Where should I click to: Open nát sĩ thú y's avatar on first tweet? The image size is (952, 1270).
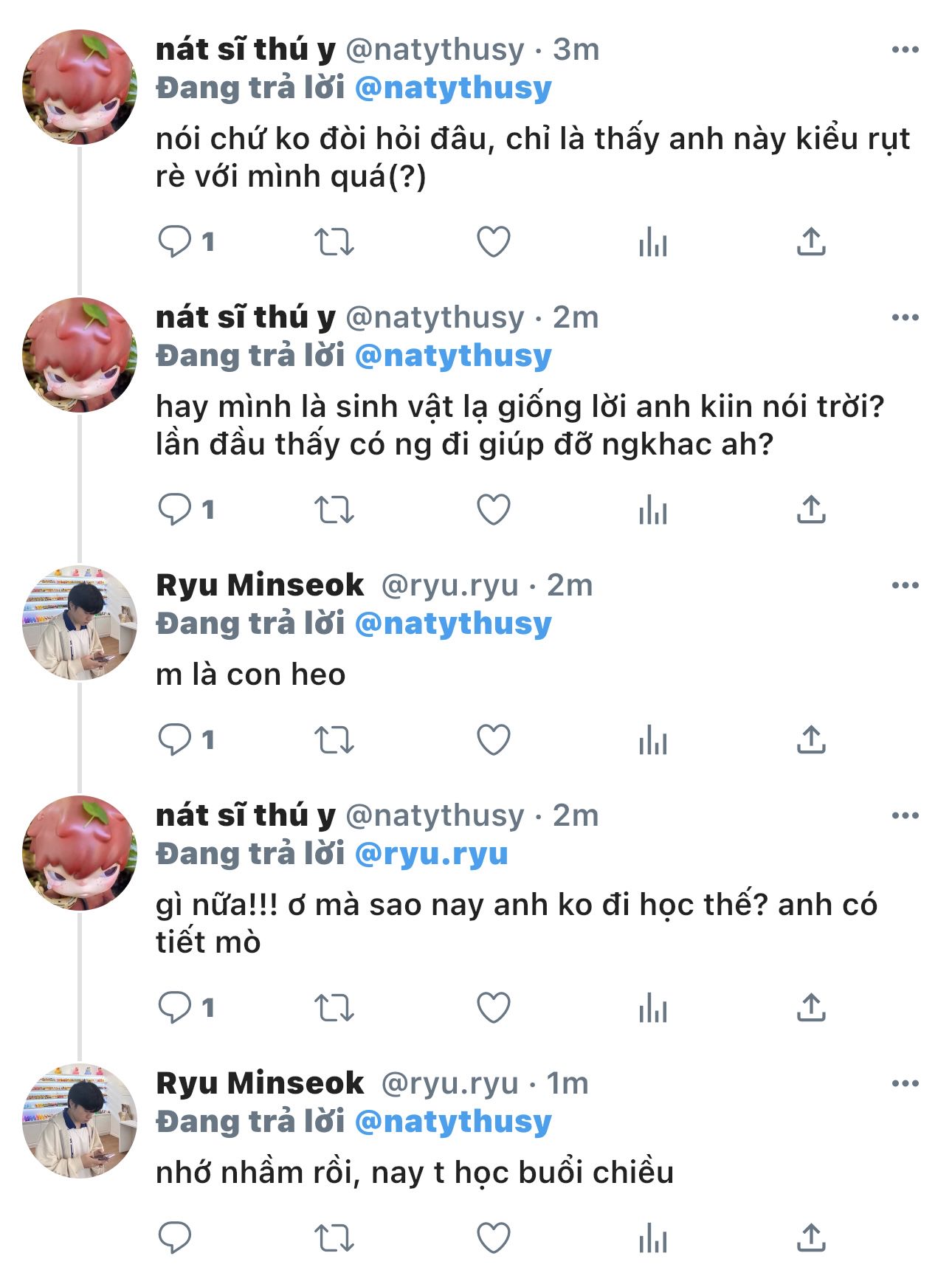(80, 87)
